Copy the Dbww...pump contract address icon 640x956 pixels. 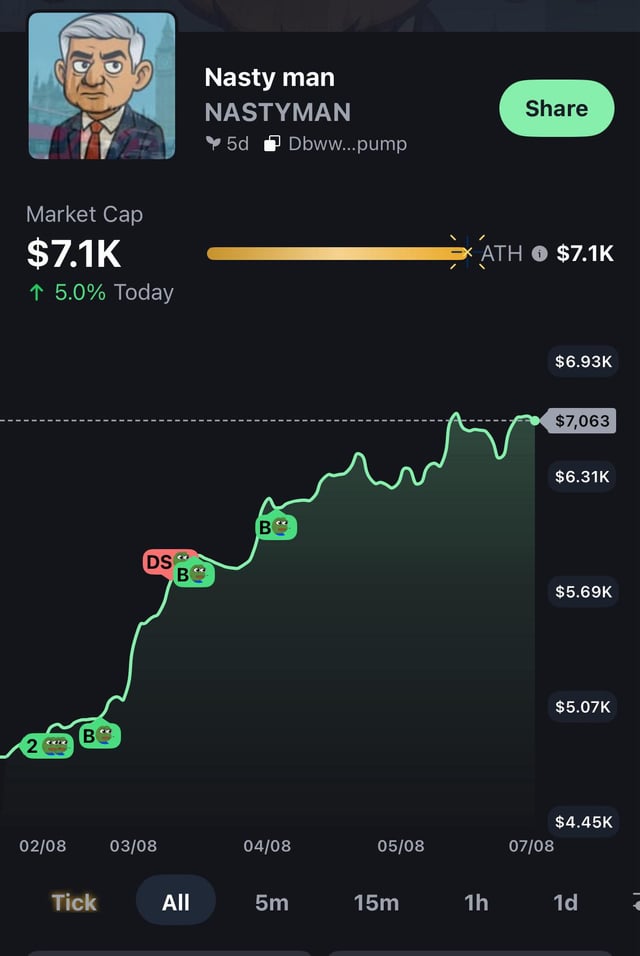click(272, 144)
